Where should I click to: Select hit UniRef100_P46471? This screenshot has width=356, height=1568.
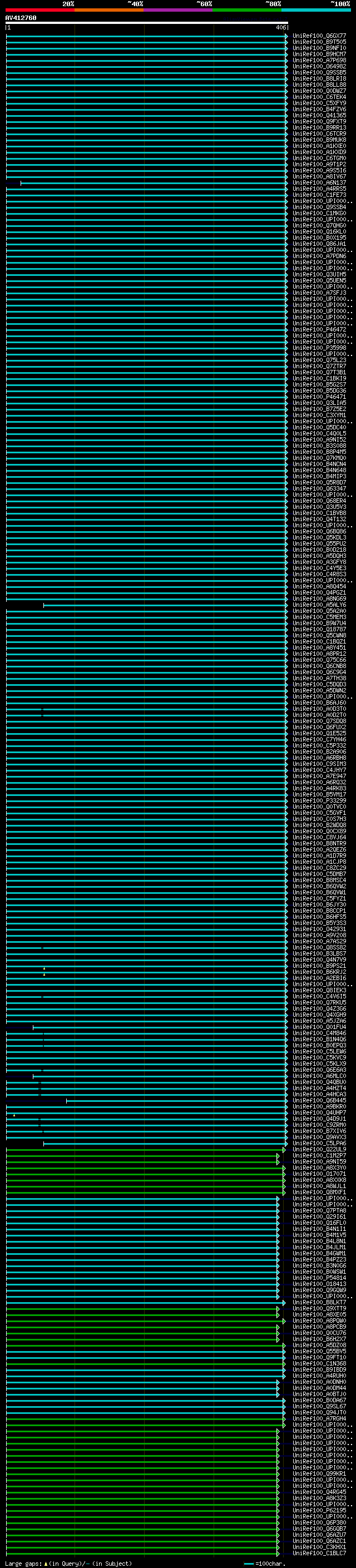319,397
